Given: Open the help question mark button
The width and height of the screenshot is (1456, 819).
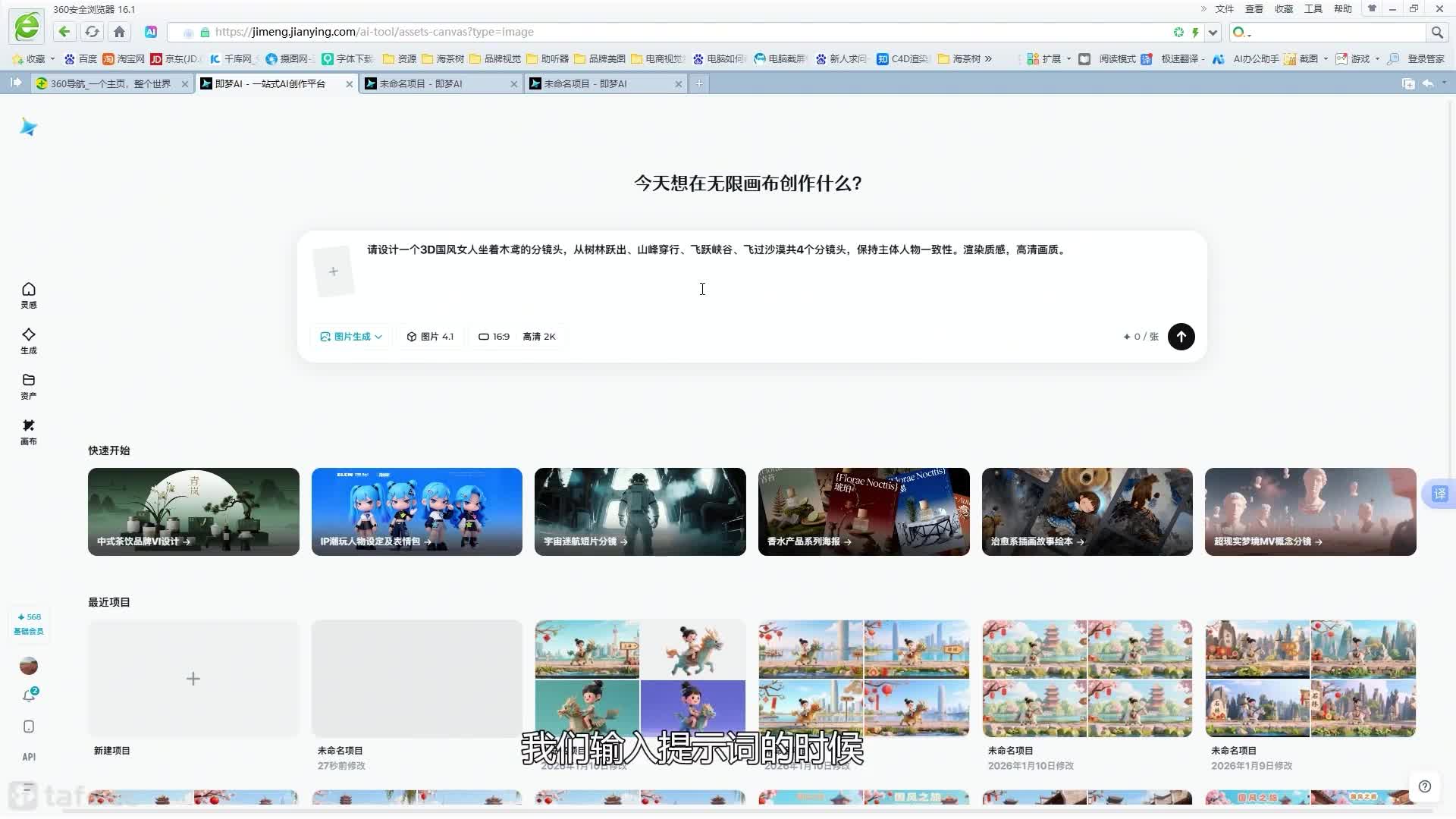Looking at the screenshot, I should [1425, 786].
